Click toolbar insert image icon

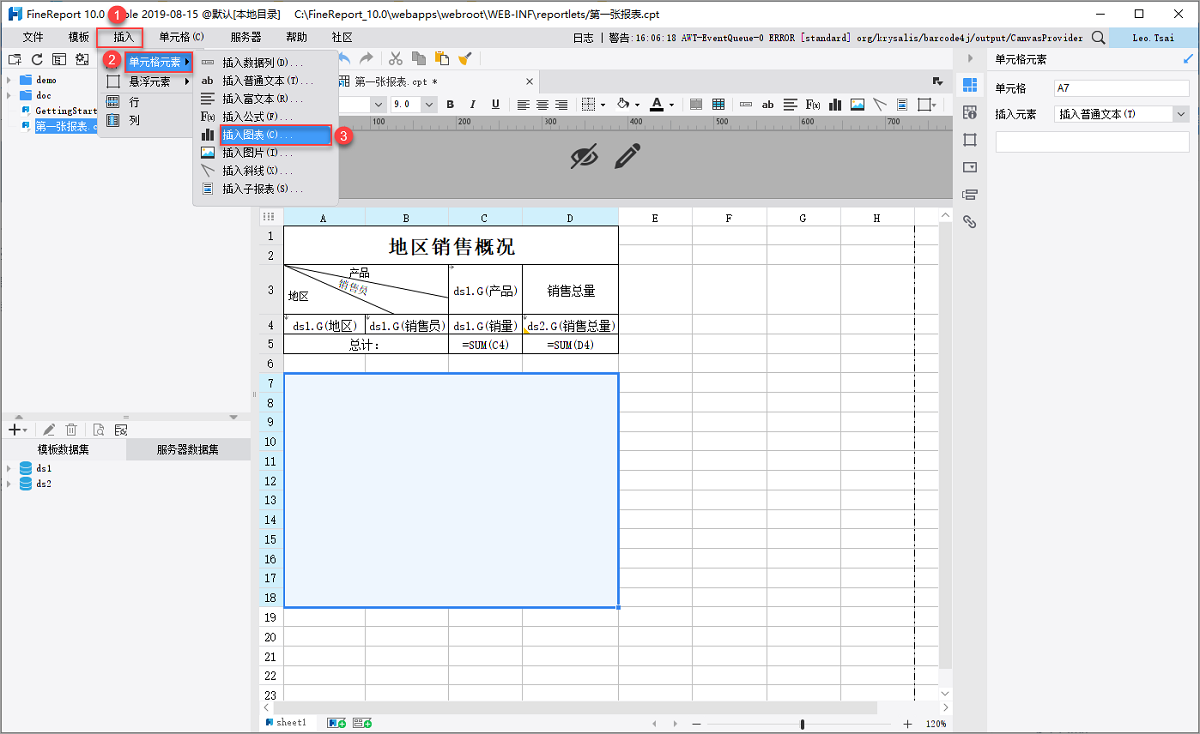point(857,104)
